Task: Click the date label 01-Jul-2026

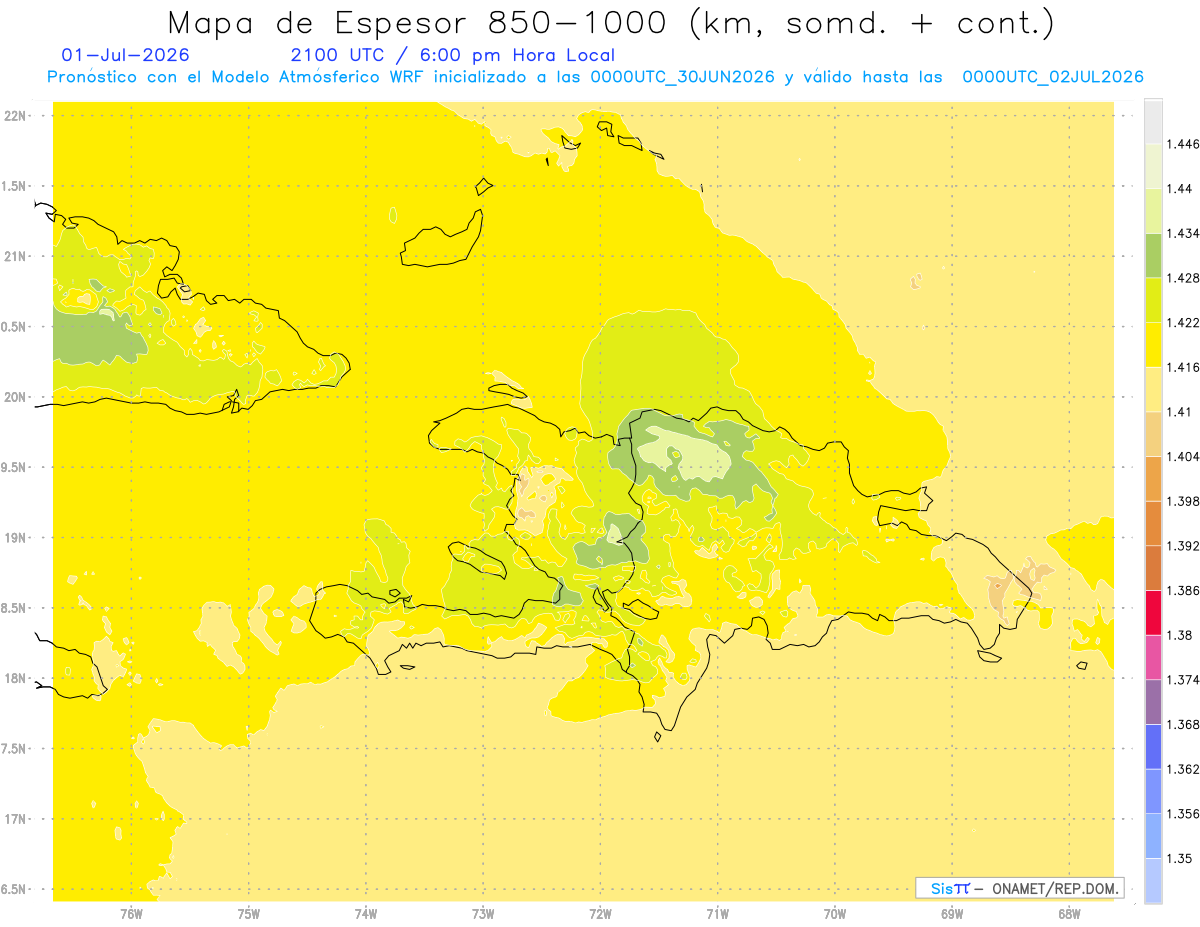Action: click(x=125, y=55)
